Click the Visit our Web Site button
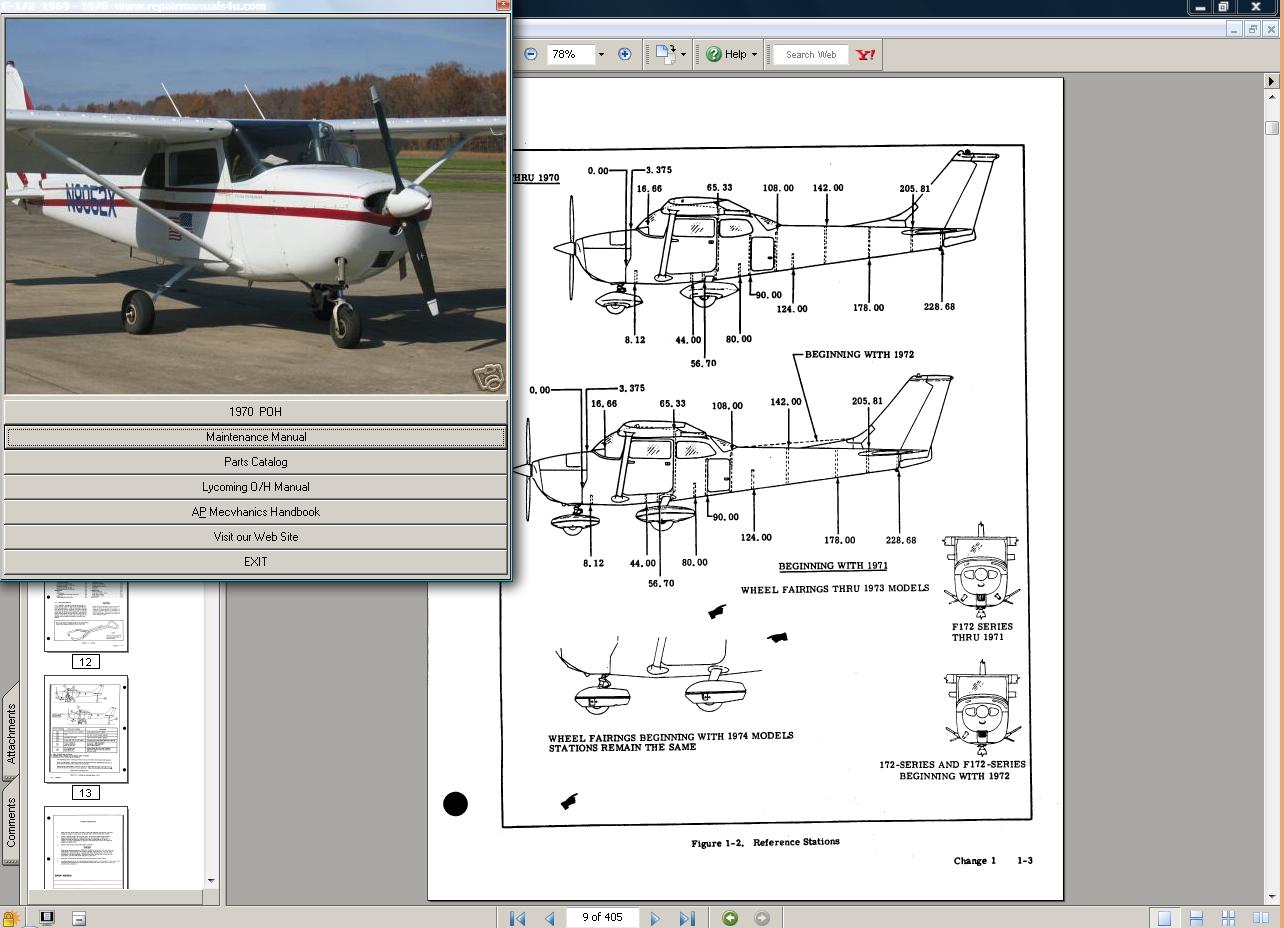The height and width of the screenshot is (928, 1284). click(256, 536)
